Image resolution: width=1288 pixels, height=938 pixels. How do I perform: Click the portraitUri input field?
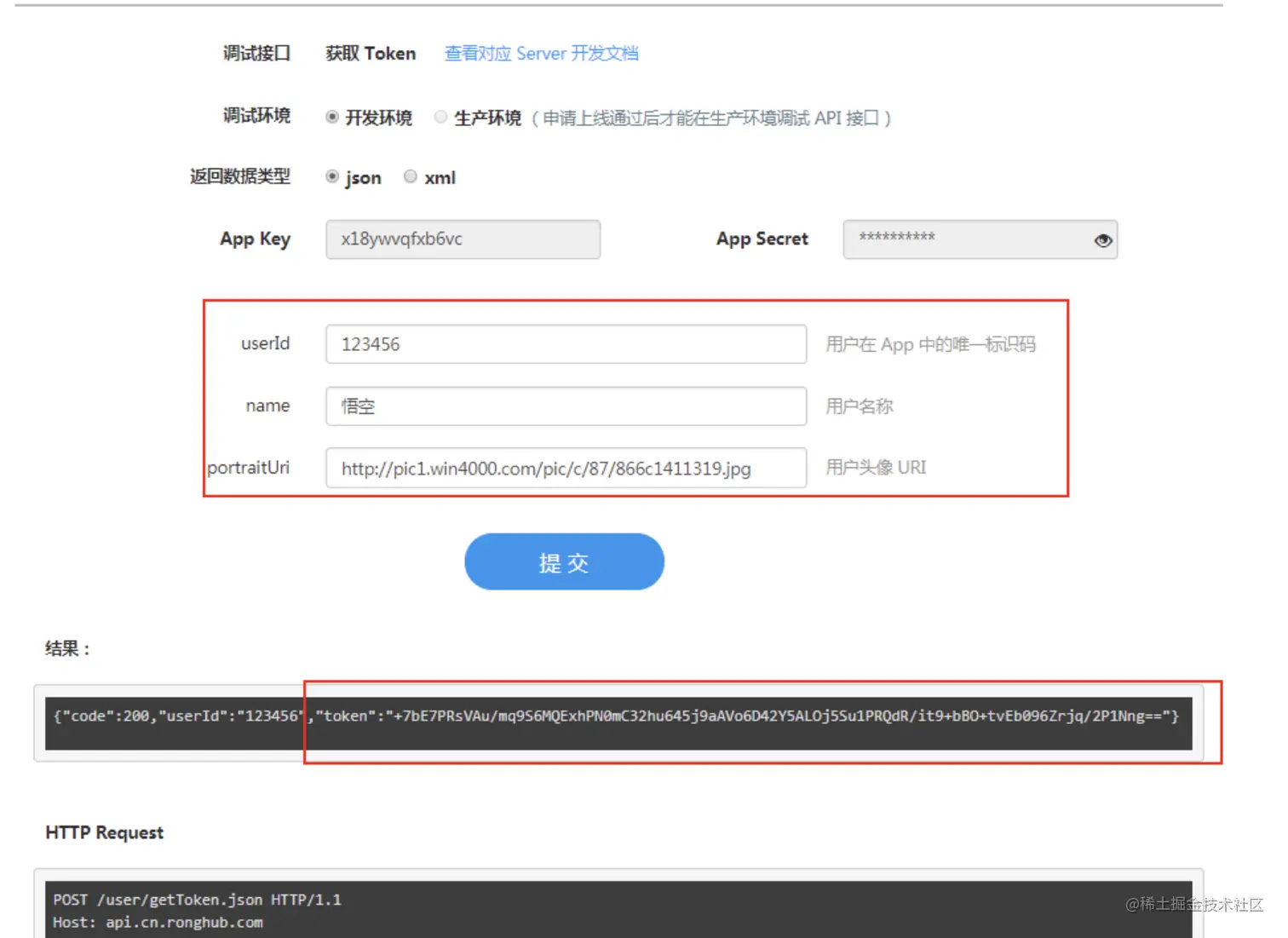(x=566, y=468)
